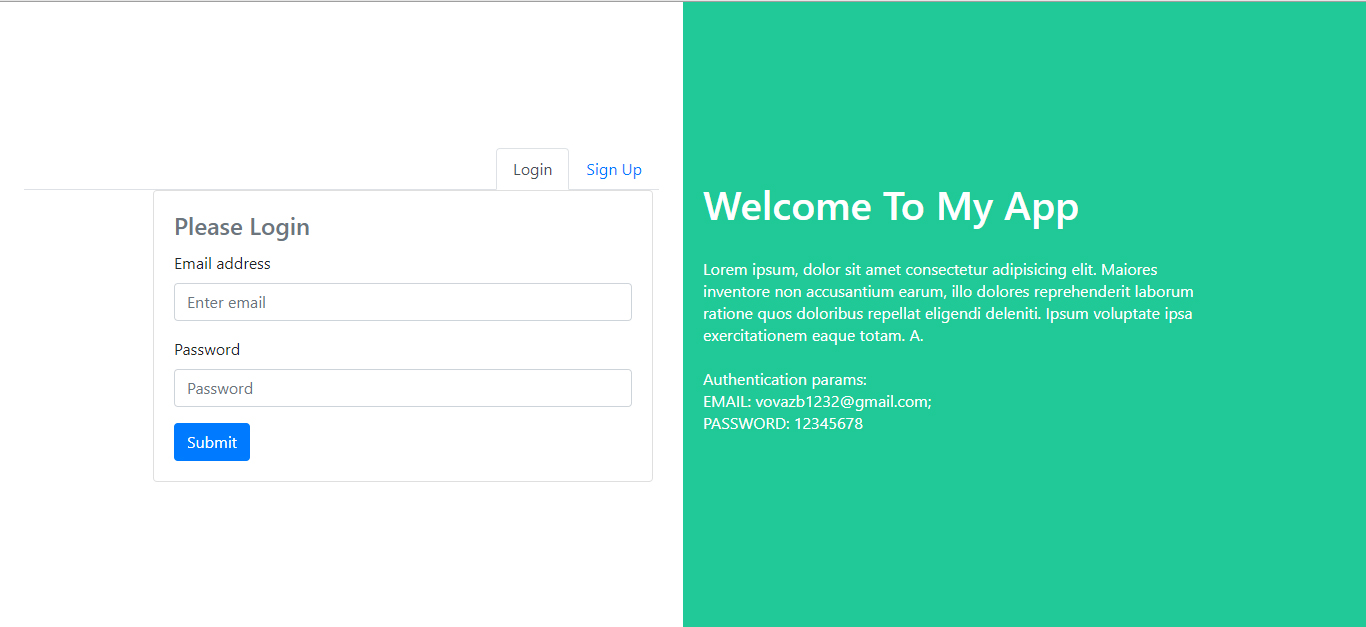Select the Lorem ipsum paragraph
Viewport: 1366px width, 627px height.
tap(949, 302)
